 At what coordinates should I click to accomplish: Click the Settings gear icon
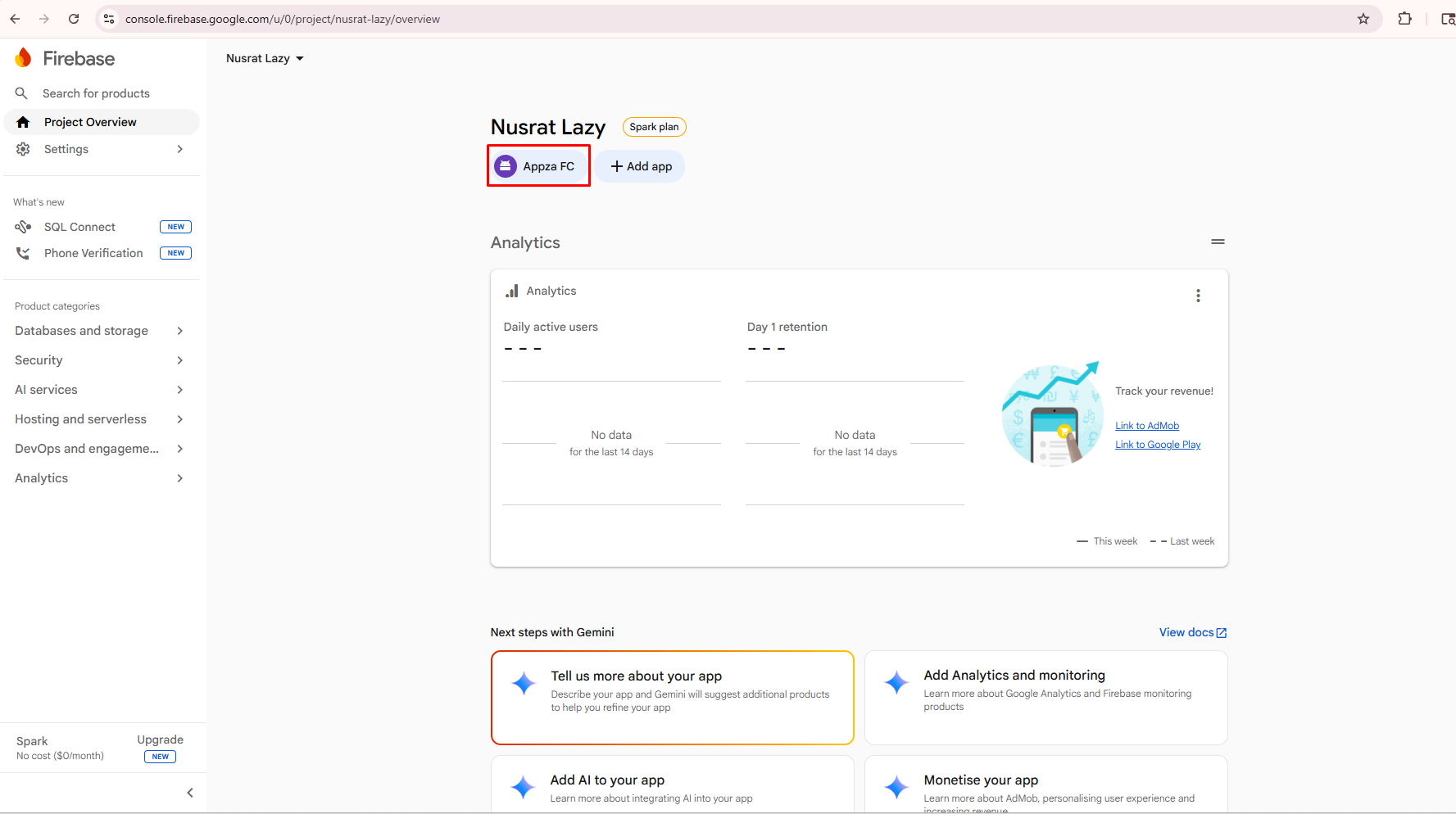point(23,149)
